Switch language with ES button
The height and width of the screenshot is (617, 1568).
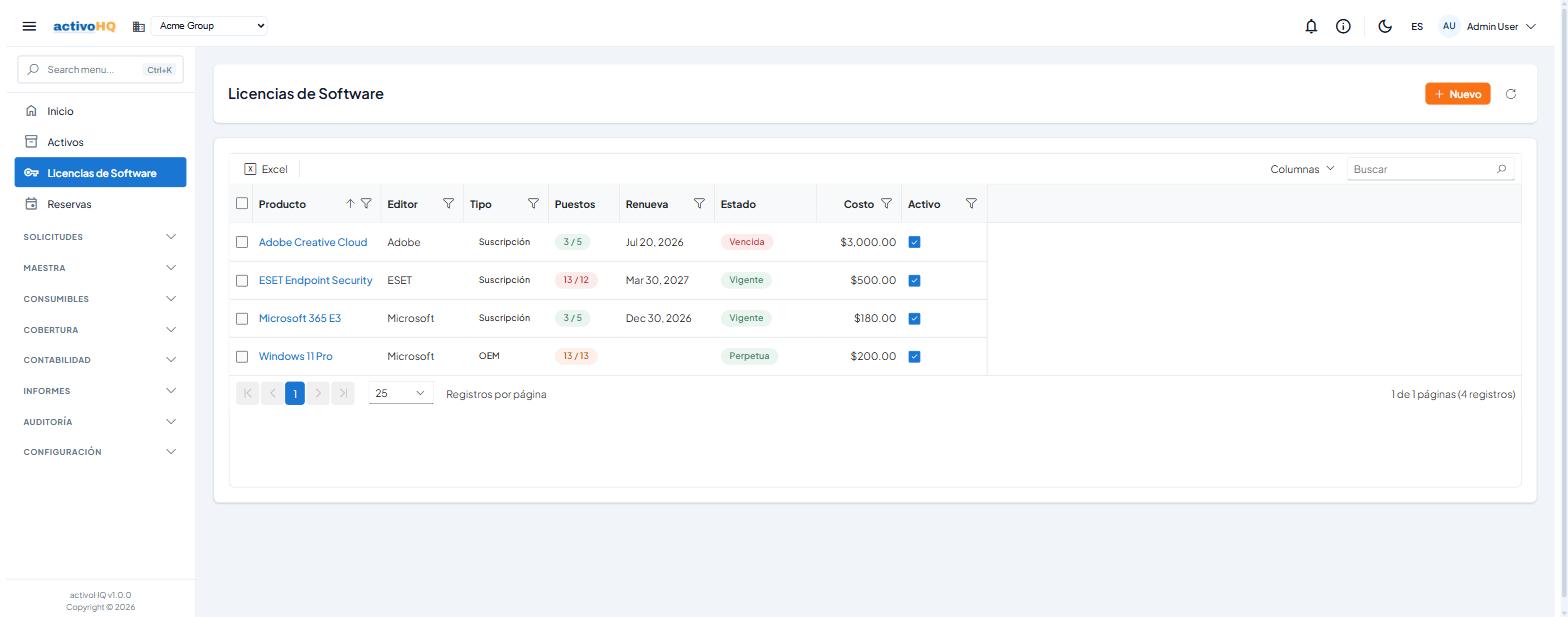(1417, 27)
